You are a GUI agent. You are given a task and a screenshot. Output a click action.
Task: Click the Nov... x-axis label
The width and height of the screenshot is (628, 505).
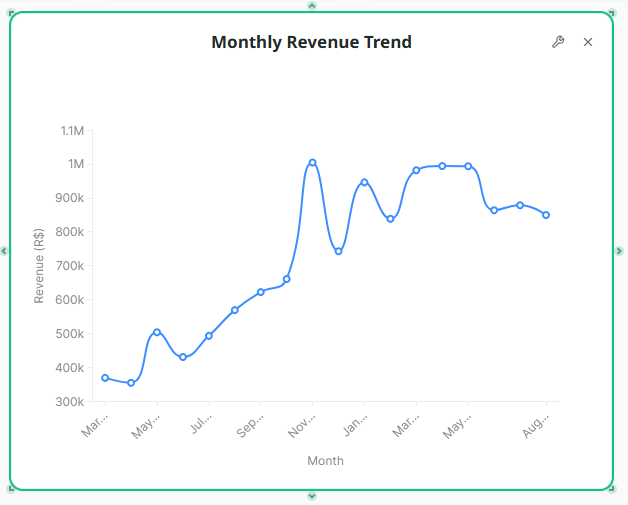pyautogui.click(x=302, y=426)
